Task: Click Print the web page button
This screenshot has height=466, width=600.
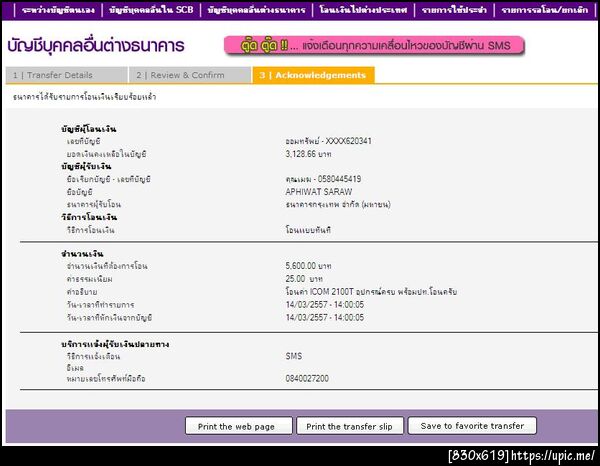Action: click(238, 426)
